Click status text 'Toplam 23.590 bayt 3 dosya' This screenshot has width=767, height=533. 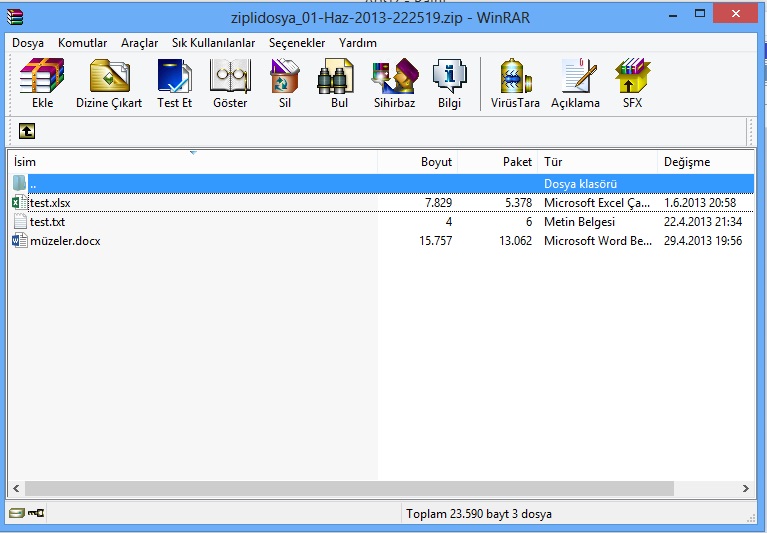coord(479,514)
